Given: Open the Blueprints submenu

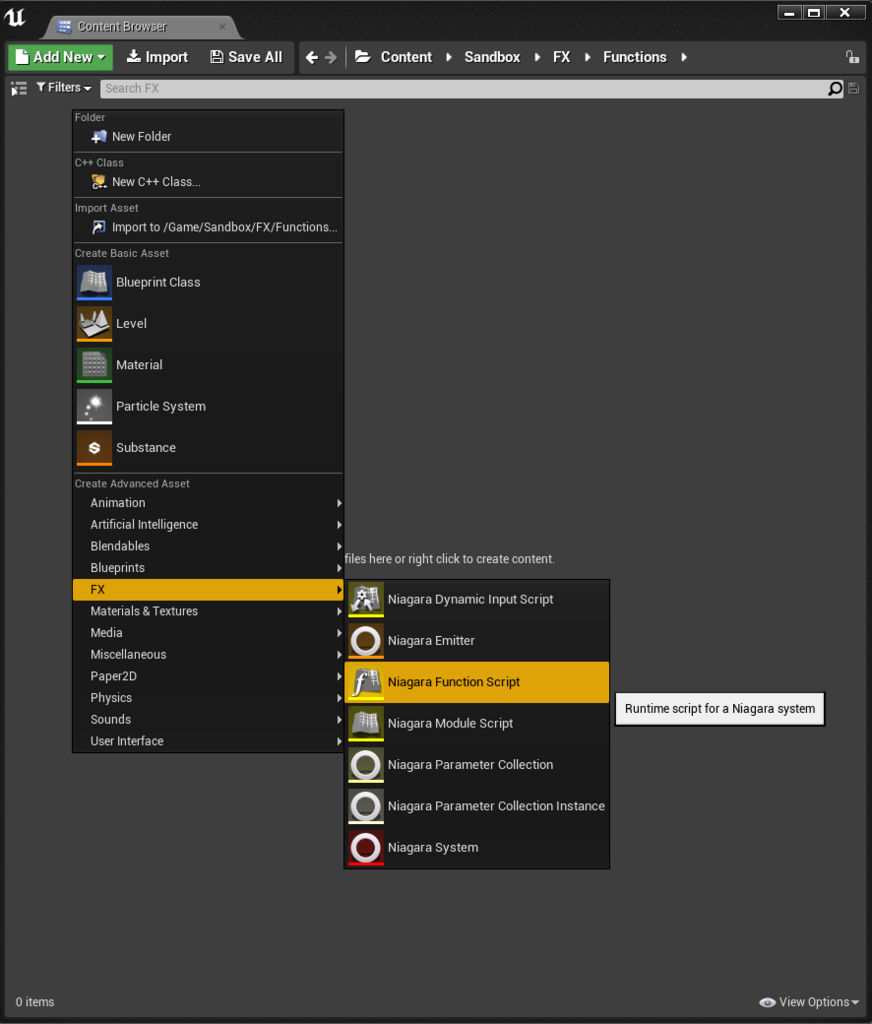Looking at the screenshot, I should click(x=208, y=568).
